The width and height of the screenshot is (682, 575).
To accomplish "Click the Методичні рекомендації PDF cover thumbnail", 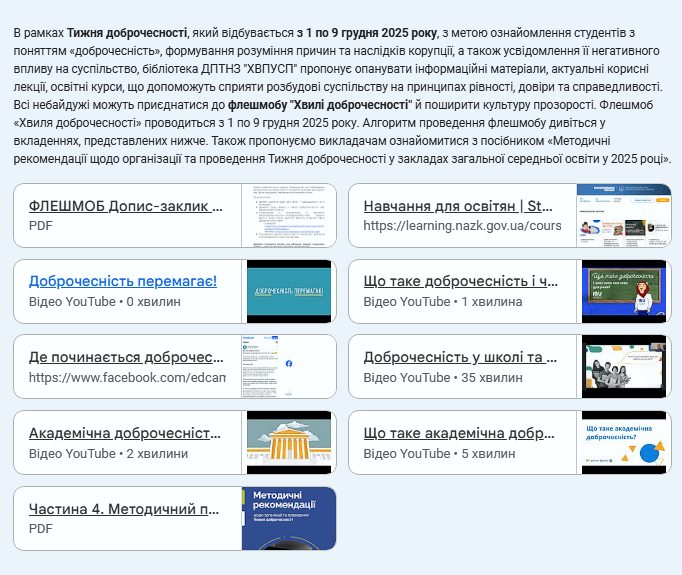I will coord(288,519).
